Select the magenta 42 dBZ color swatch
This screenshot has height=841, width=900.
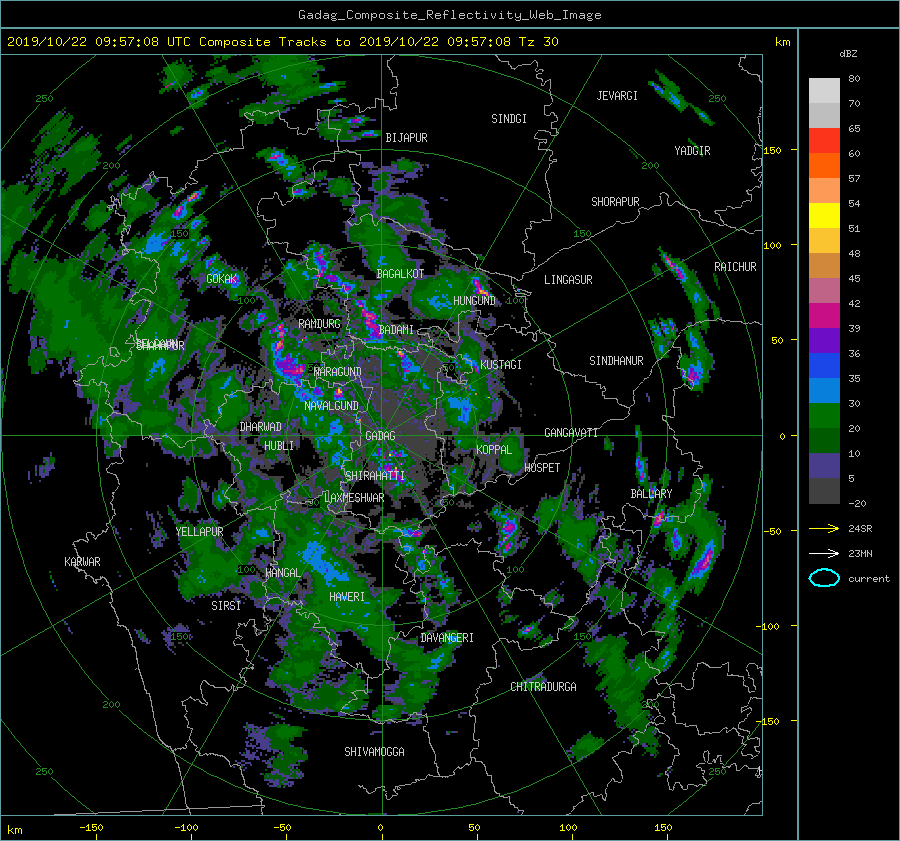(x=824, y=315)
